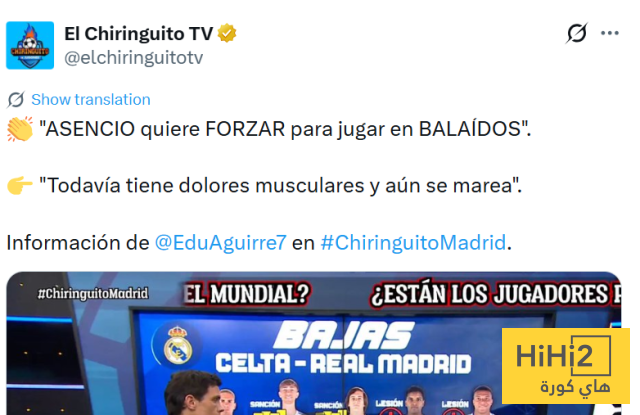
Task: Open El Chiringuito TV profile avatar
Action: point(30,45)
